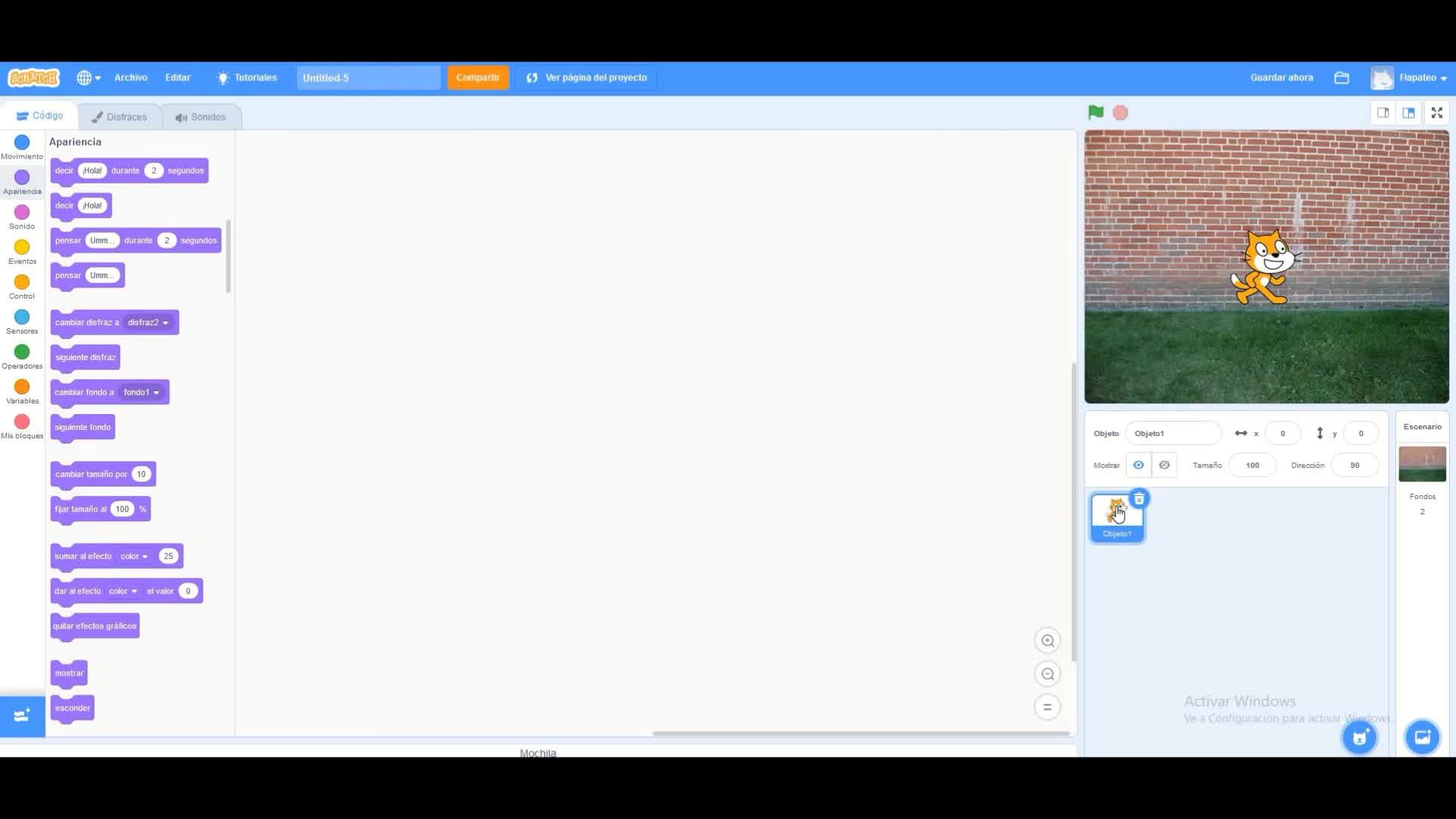This screenshot has width=1456, height=819.
Task: Open the My Stuff folder icon
Action: [1341, 78]
